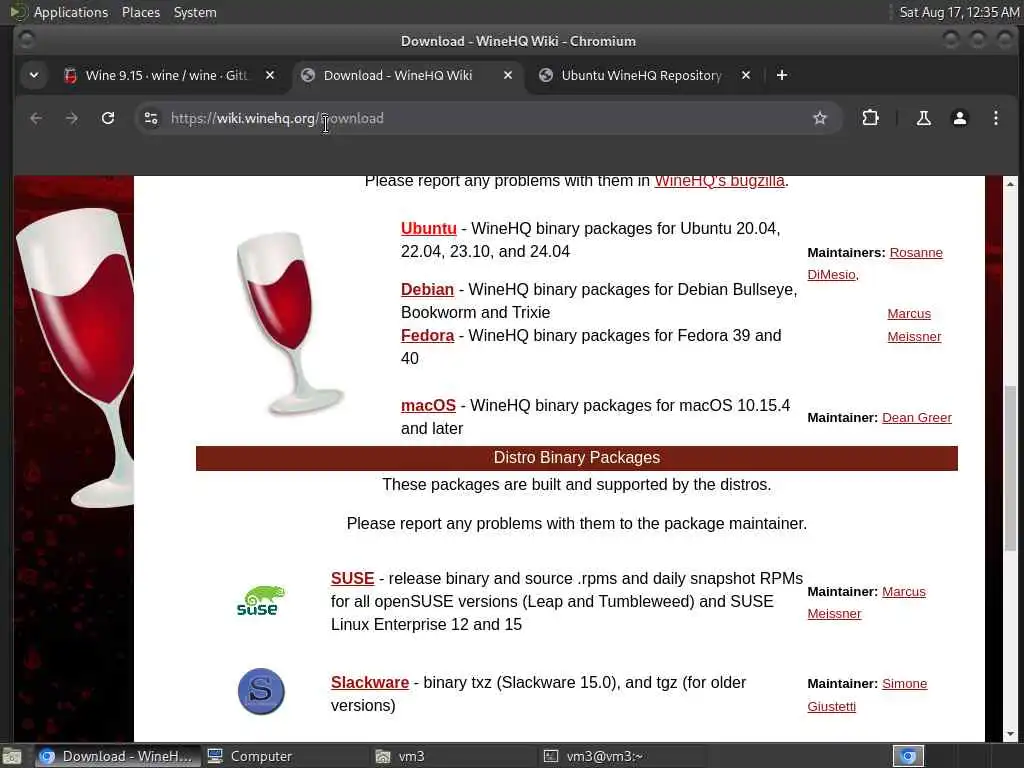Open the Ubuntu packages link
1024x768 pixels.
pyautogui.click(x=428, y=229)
